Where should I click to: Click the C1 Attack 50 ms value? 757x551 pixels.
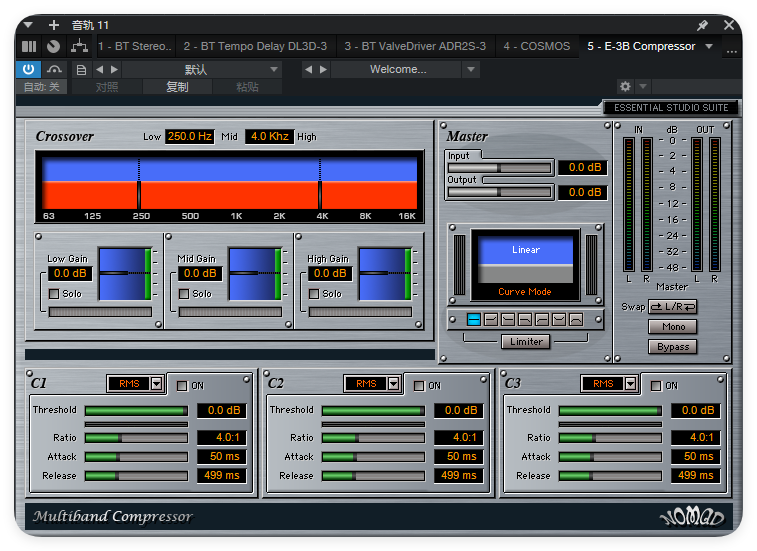[x=223, y=456]
